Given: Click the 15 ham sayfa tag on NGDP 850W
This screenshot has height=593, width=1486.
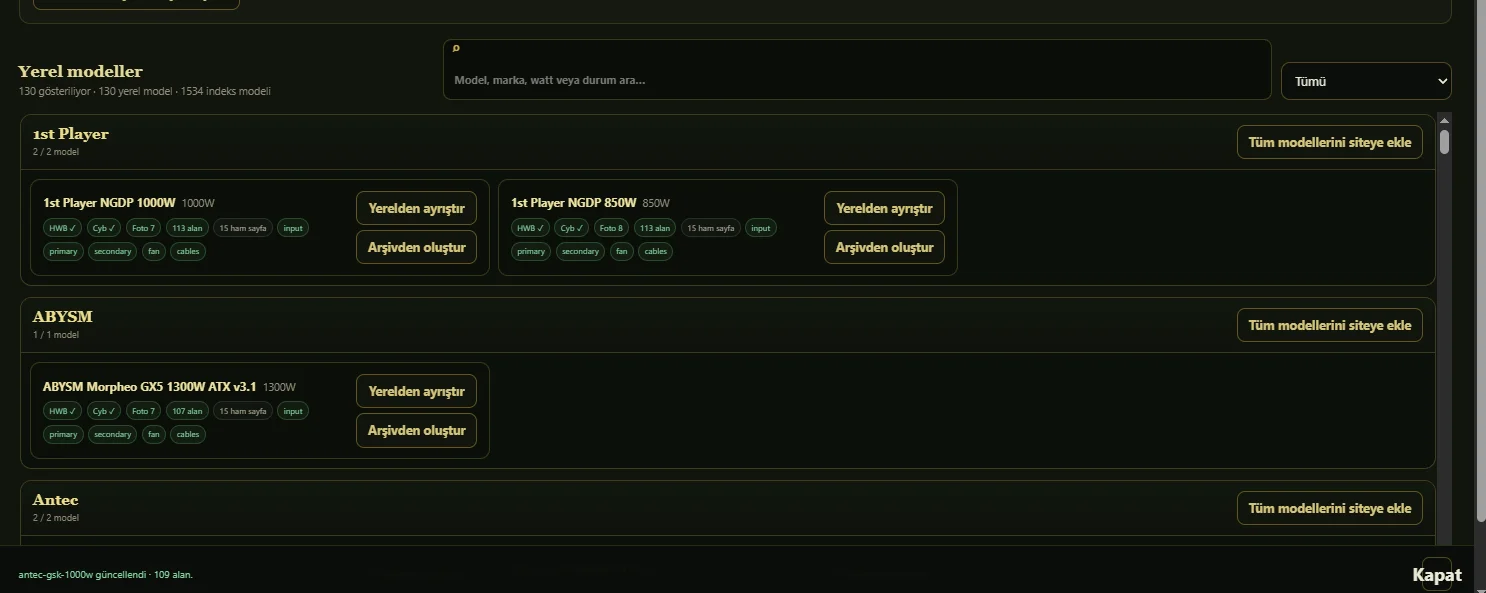Looking at the screenshot, I should [x=711, y=228].
